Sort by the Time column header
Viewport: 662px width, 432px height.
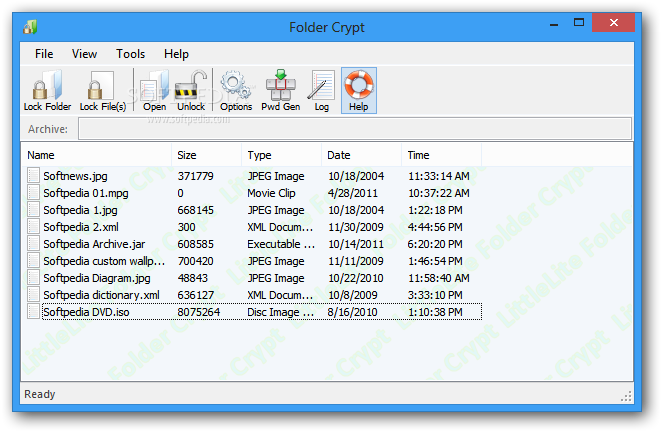[x=441, y=155]
